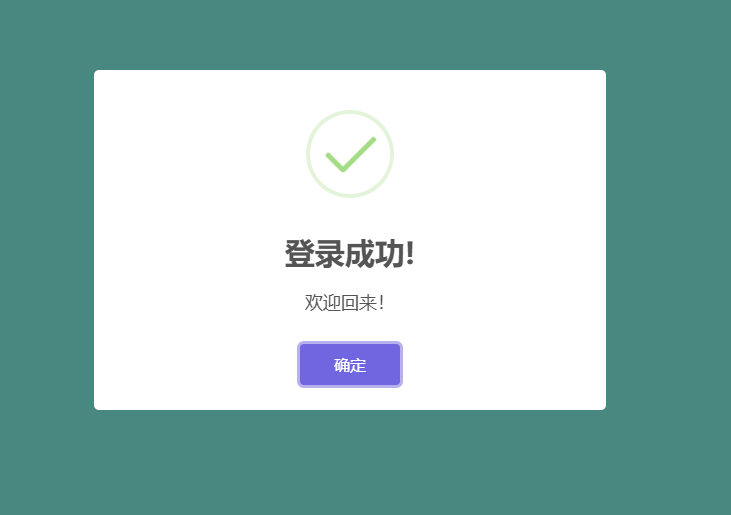Click the 定 character on purple button
The image size is (731, 515).
pos(358,365)
